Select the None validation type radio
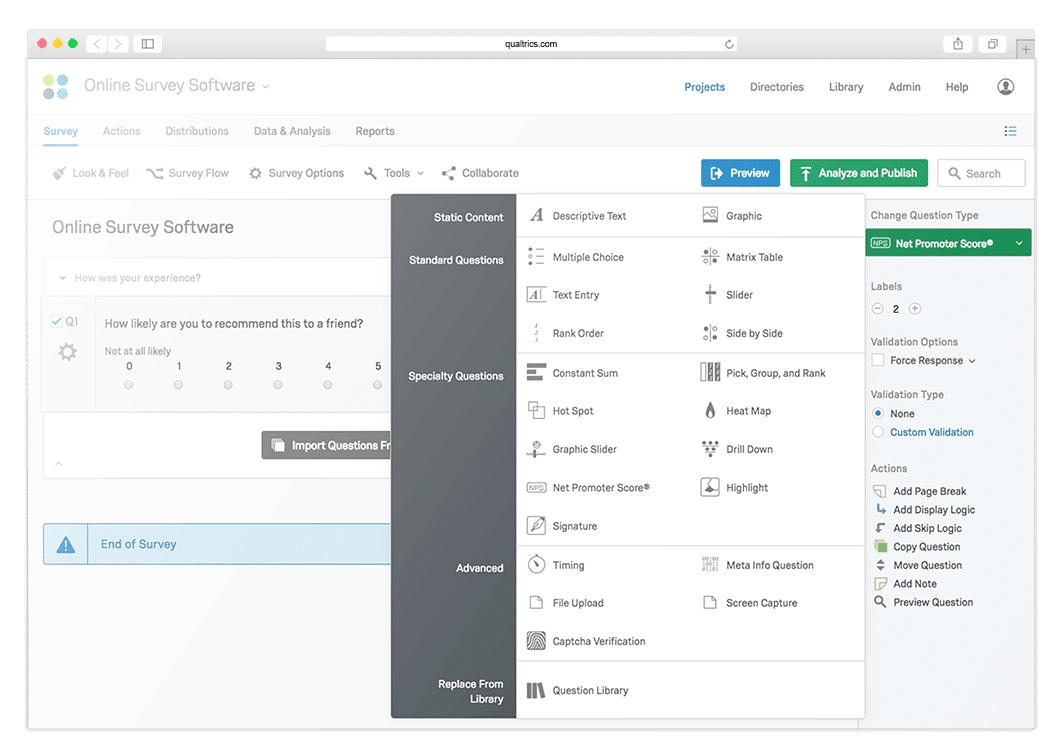Viewport: 1060px width, 756px height. click(878, 414)
